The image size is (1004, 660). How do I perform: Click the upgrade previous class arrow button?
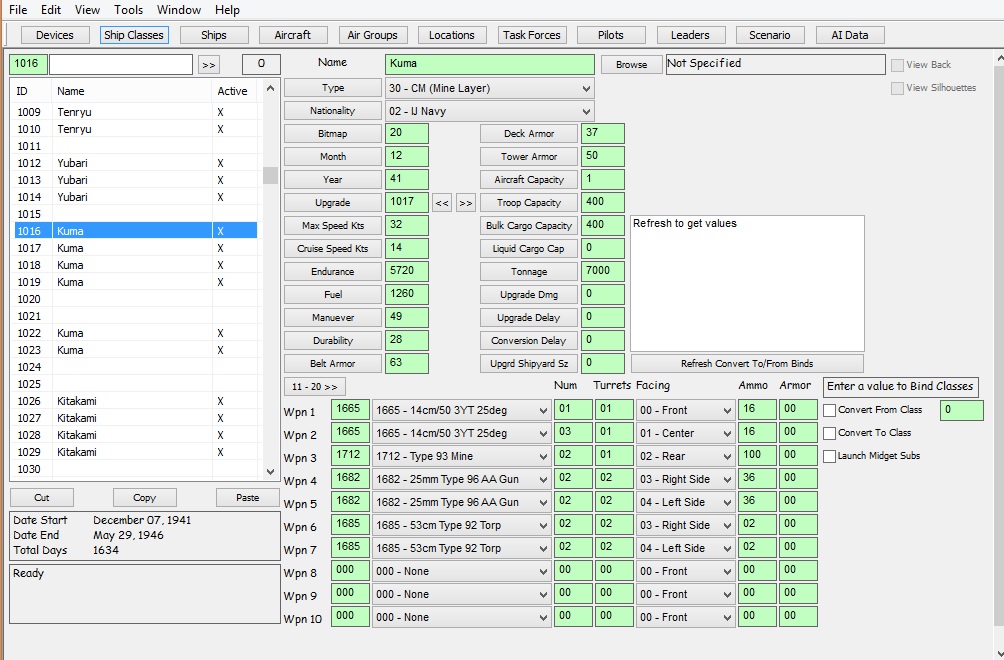click(442, 203)
